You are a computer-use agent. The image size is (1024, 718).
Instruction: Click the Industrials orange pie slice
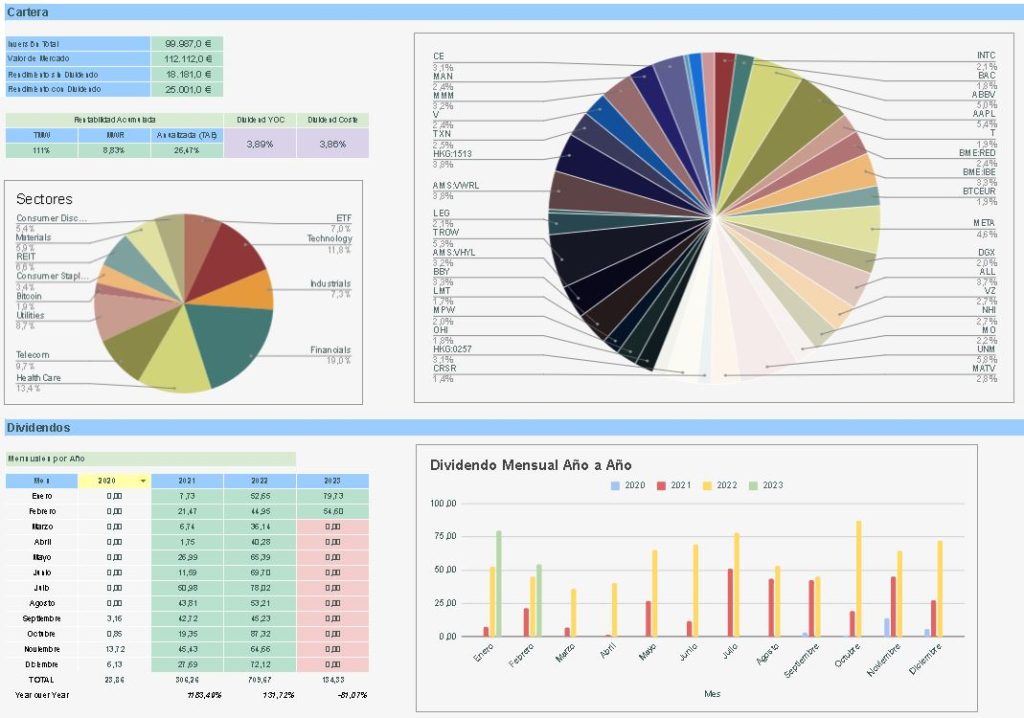coord(256,290)
